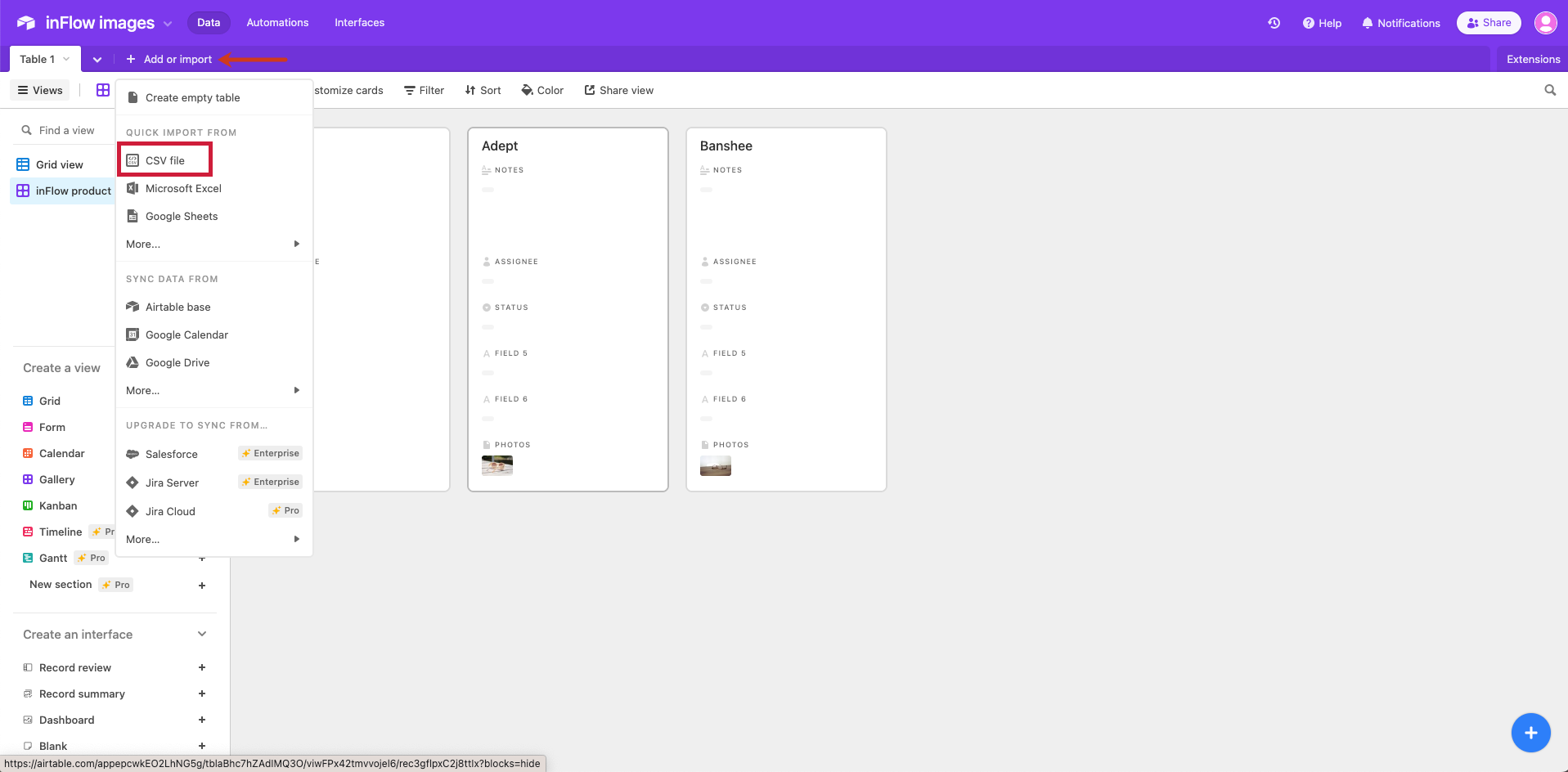Viewport: 1568px width, 772px height.
Task: Select Google Calendar sync source
Action: (214, 334)
